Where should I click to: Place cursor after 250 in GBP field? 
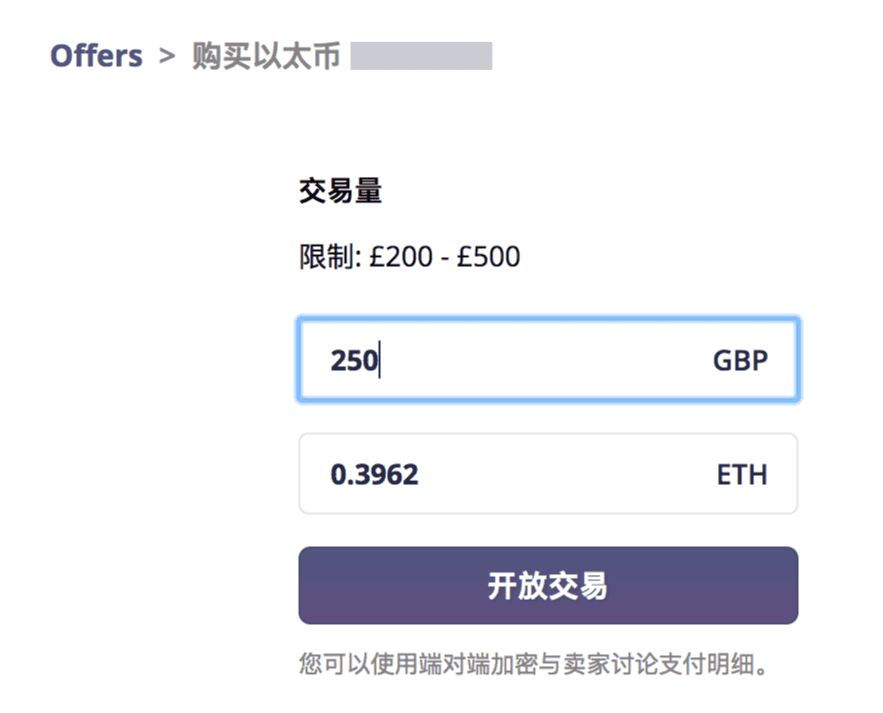380,360
